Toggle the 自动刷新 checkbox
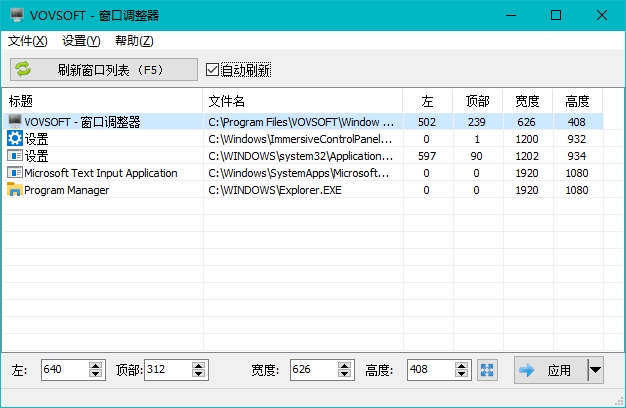626x408 pixels. tap(212, 70)
